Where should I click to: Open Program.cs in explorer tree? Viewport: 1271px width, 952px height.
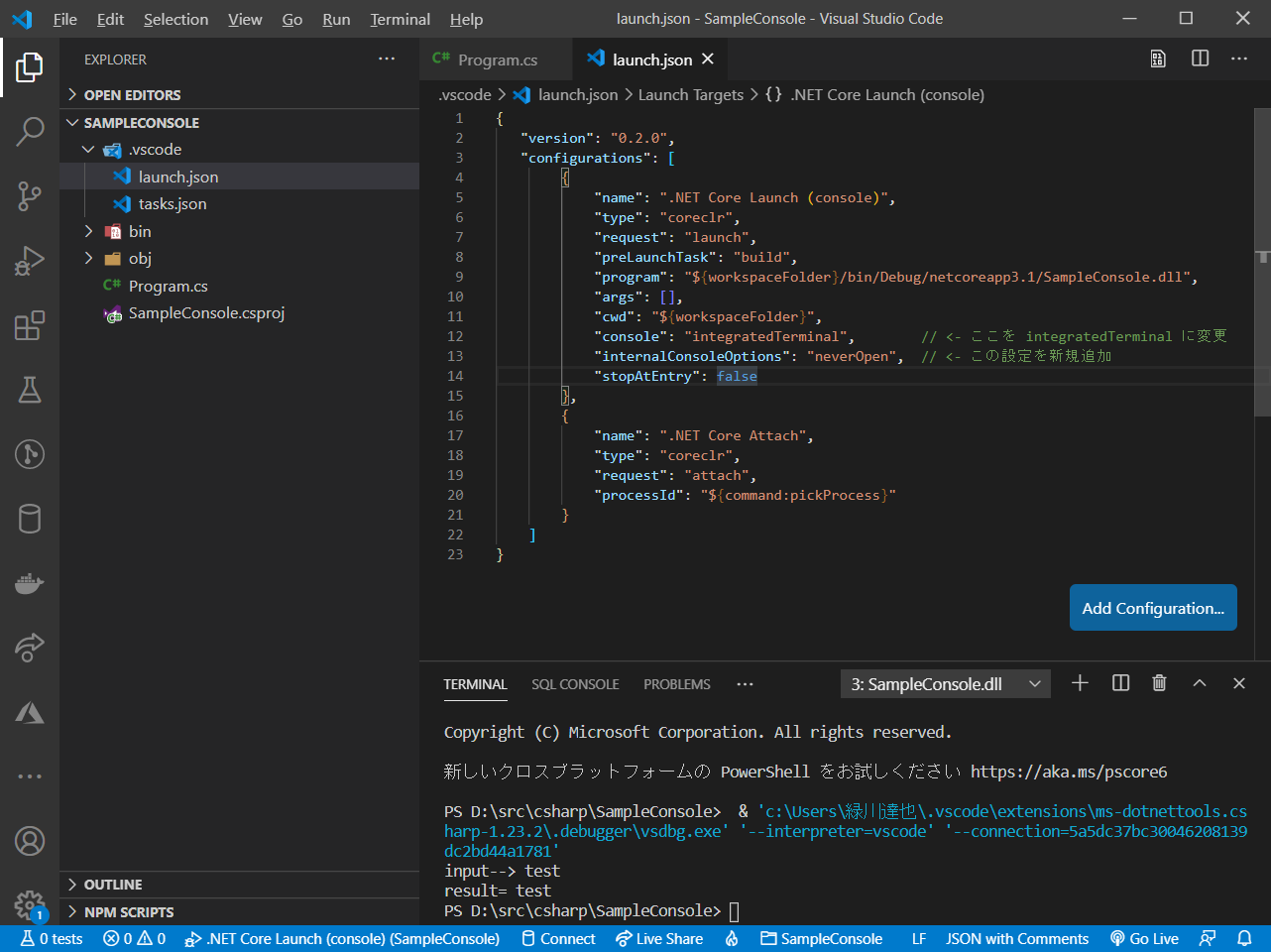click(239, 286)
